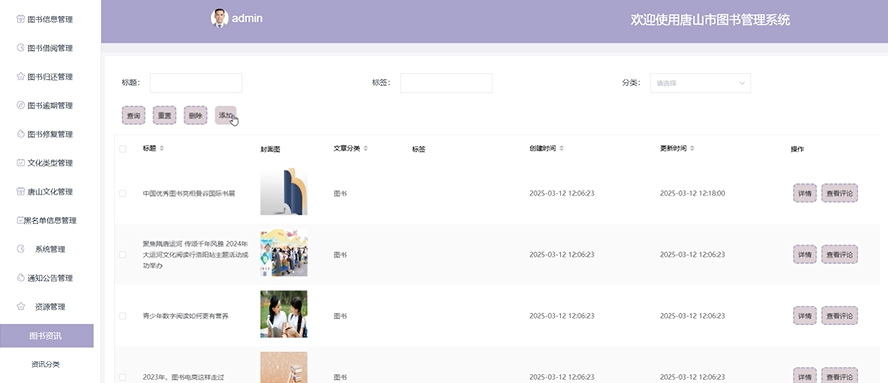The image size is (888, 383).
Task: Click the 图书信息管理 sidebar icon
Action: [20, 19]
